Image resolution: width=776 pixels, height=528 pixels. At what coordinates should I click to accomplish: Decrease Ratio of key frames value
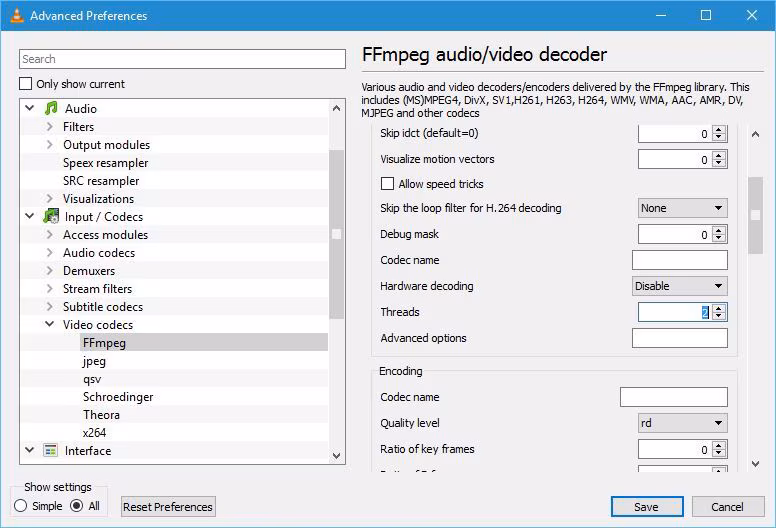(x=719, y=453)
